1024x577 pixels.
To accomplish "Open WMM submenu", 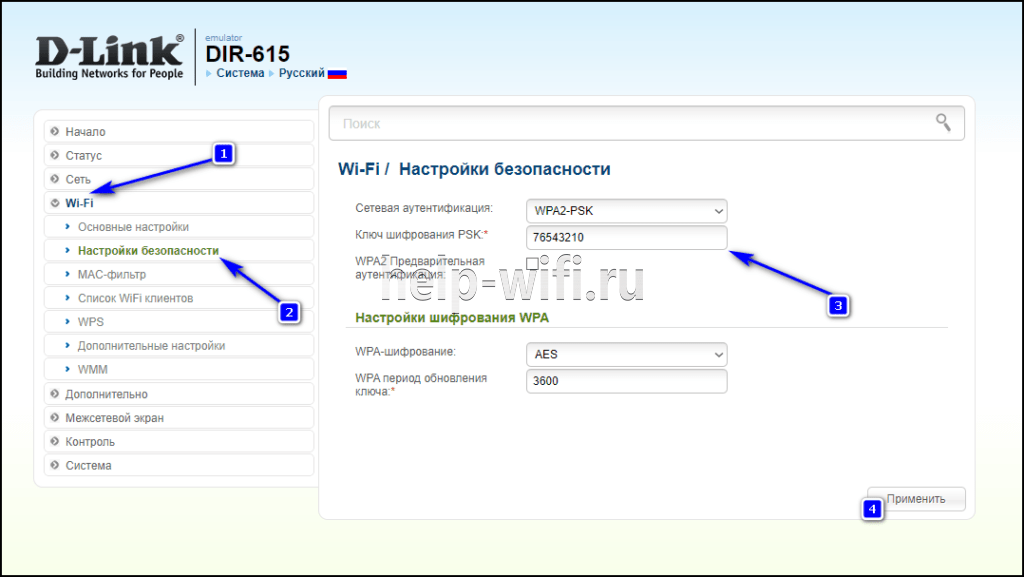I will 179,369.
